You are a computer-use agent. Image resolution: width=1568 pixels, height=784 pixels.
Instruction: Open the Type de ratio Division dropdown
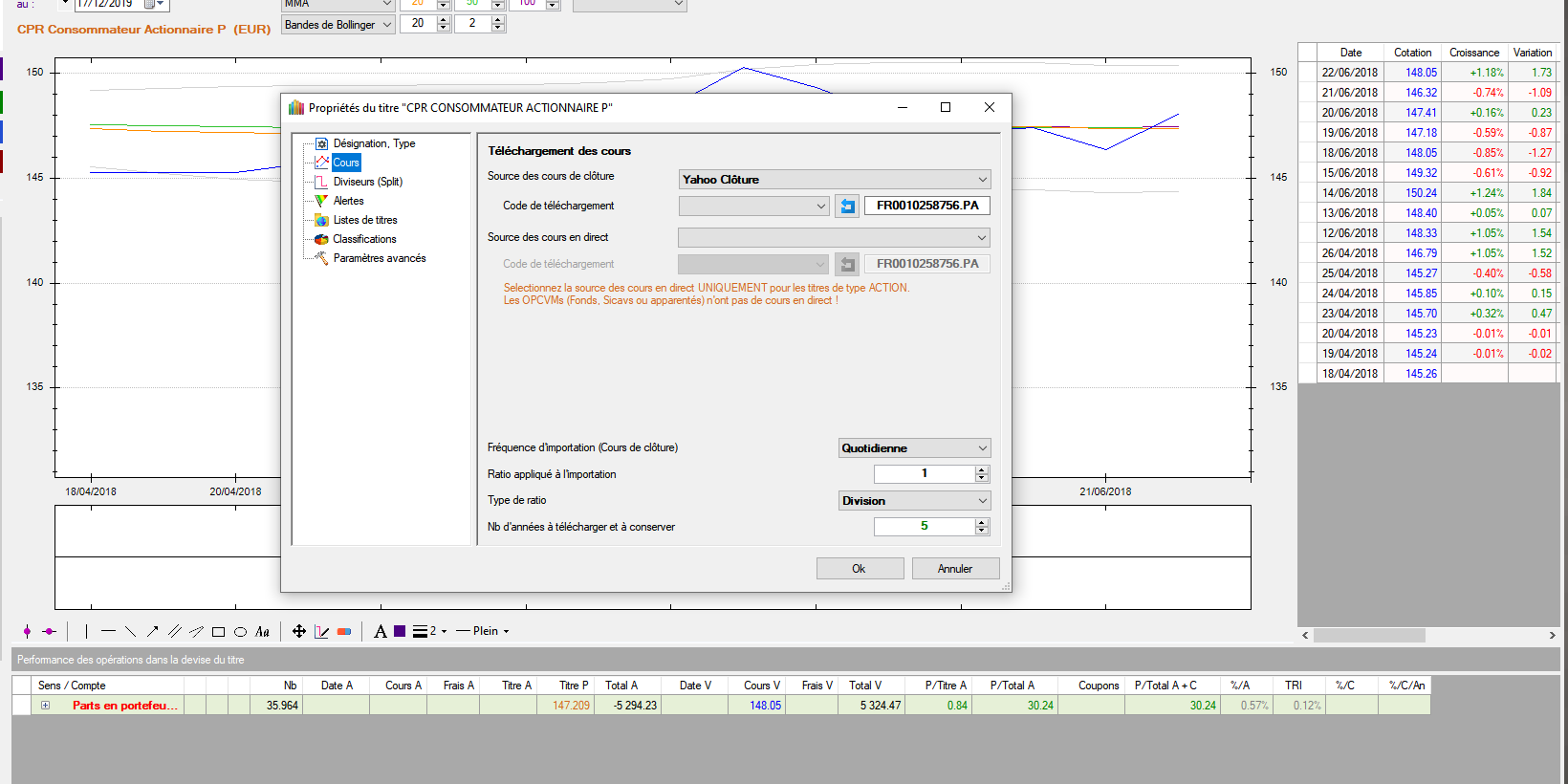pos(915,500)
